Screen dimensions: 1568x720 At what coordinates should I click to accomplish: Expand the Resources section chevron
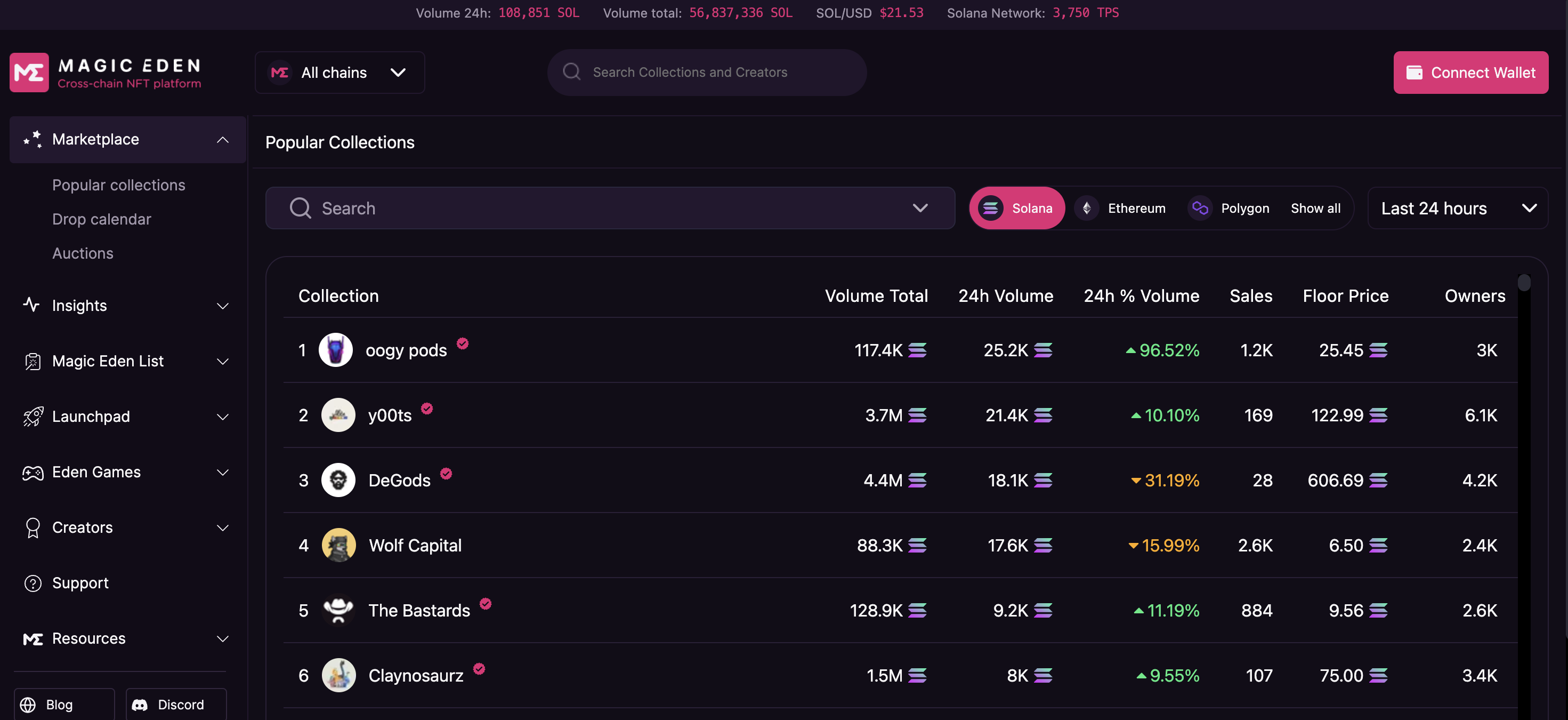pyautogui.click(x=223, y=638)
